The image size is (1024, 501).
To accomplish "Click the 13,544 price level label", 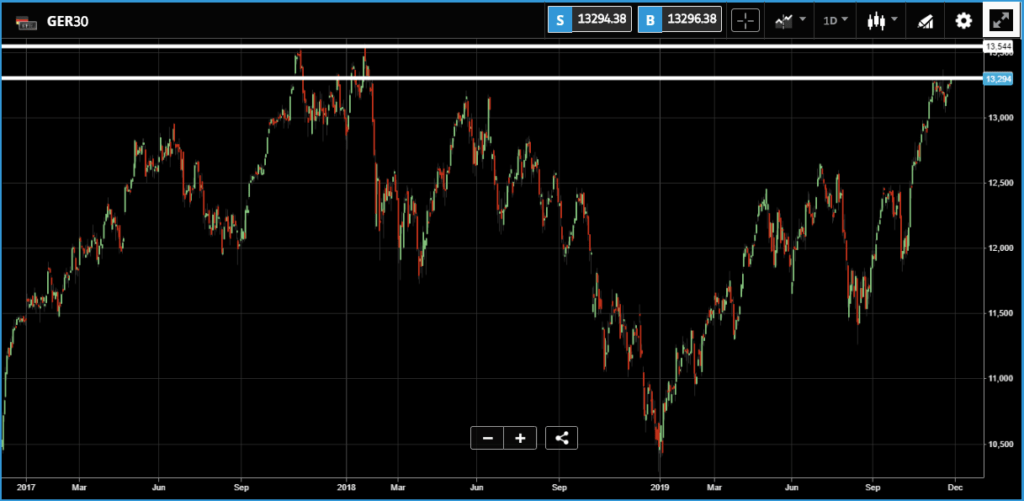I will (998, 46).
